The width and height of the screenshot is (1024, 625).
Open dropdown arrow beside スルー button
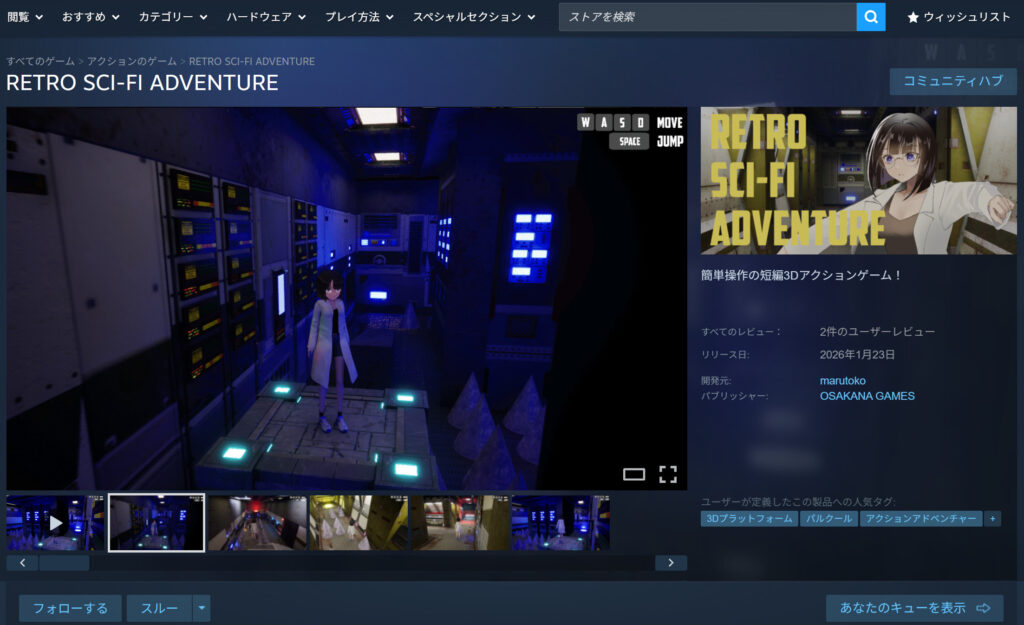tap(202, 608)
